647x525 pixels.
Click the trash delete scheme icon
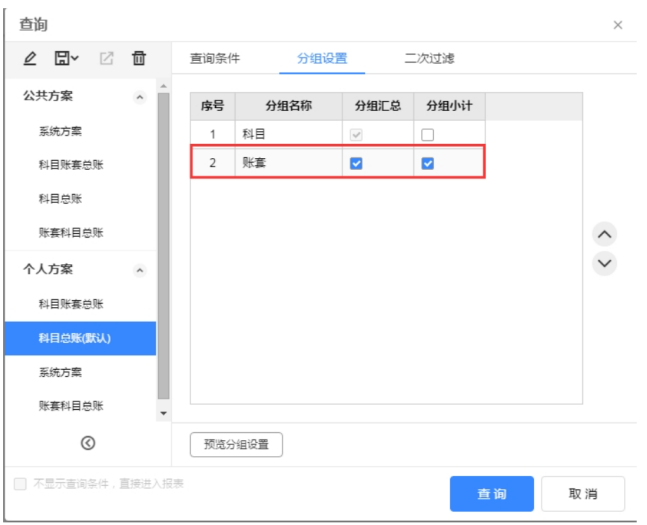coord(139,58)
